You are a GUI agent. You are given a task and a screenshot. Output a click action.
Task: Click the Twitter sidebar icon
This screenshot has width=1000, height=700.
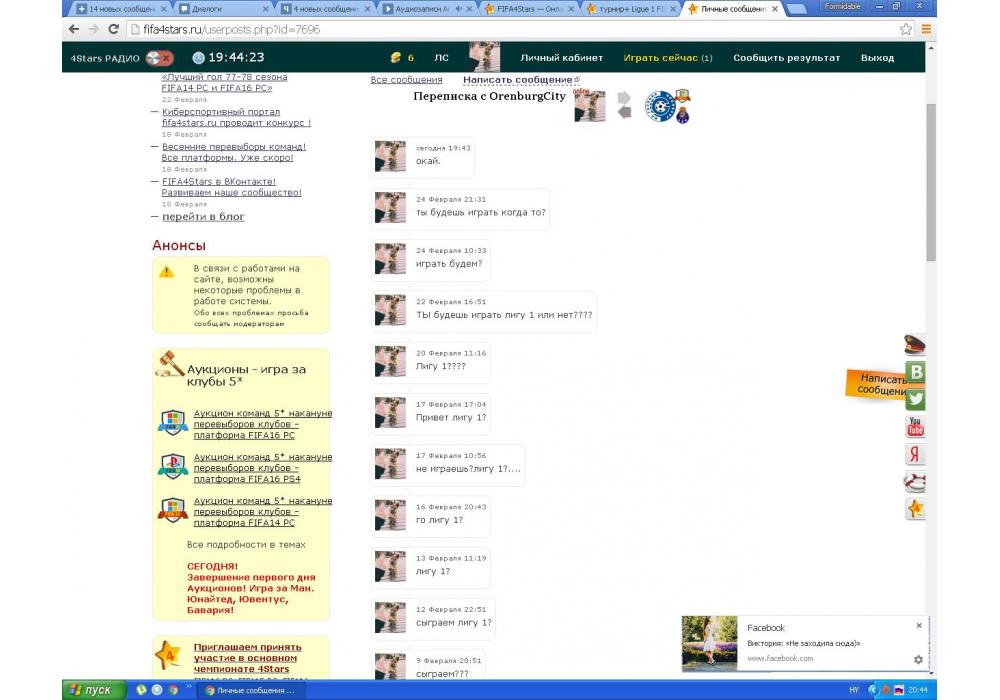point(915,399)
